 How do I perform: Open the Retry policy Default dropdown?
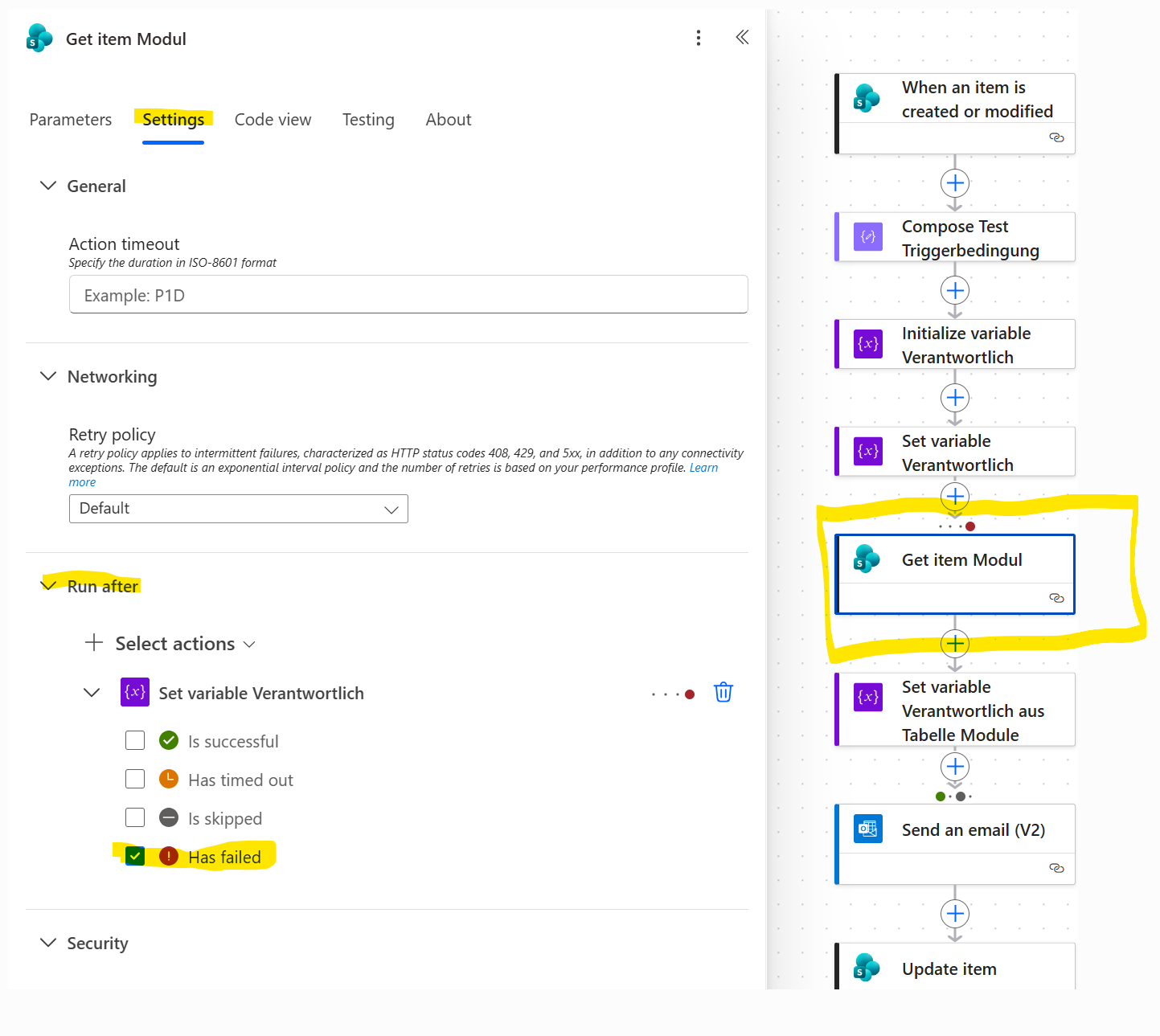238,509
